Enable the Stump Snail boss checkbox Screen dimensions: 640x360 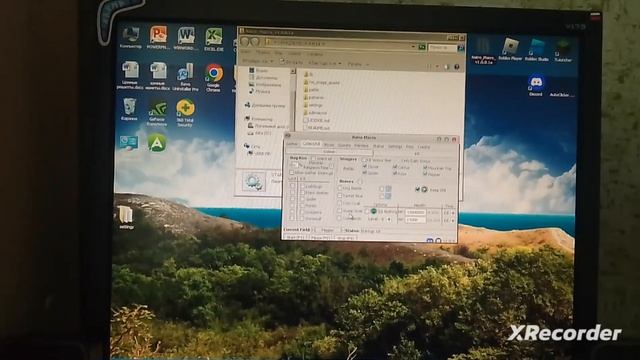click(x=339, y=211)
